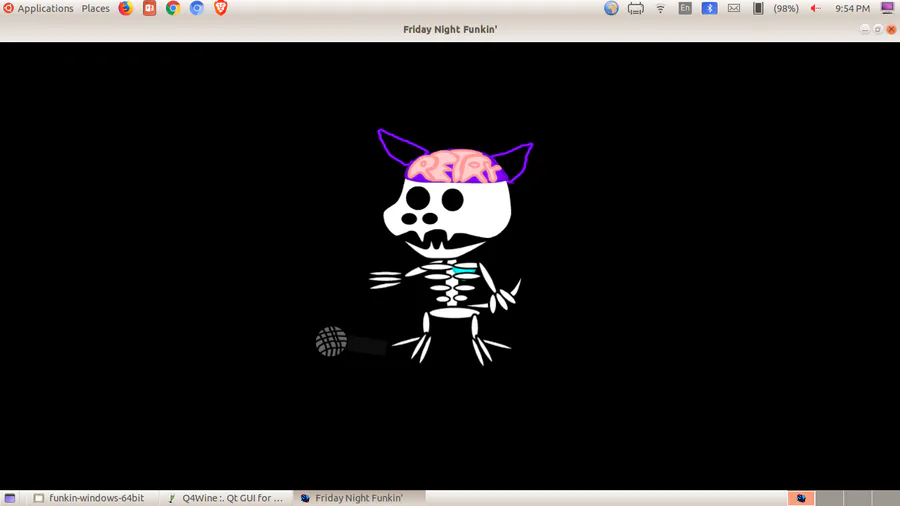Click the microphone on the ground
Image resolution: width=900 pixels, height=506 pixels.
click(351, 342)
